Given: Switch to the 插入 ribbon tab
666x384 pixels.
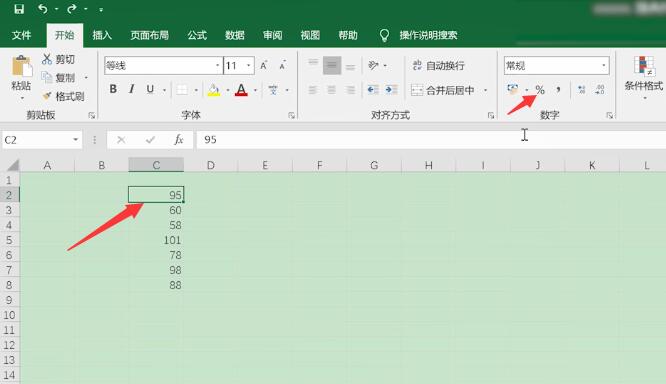Looking at the screenshot, I should (102, 35).
